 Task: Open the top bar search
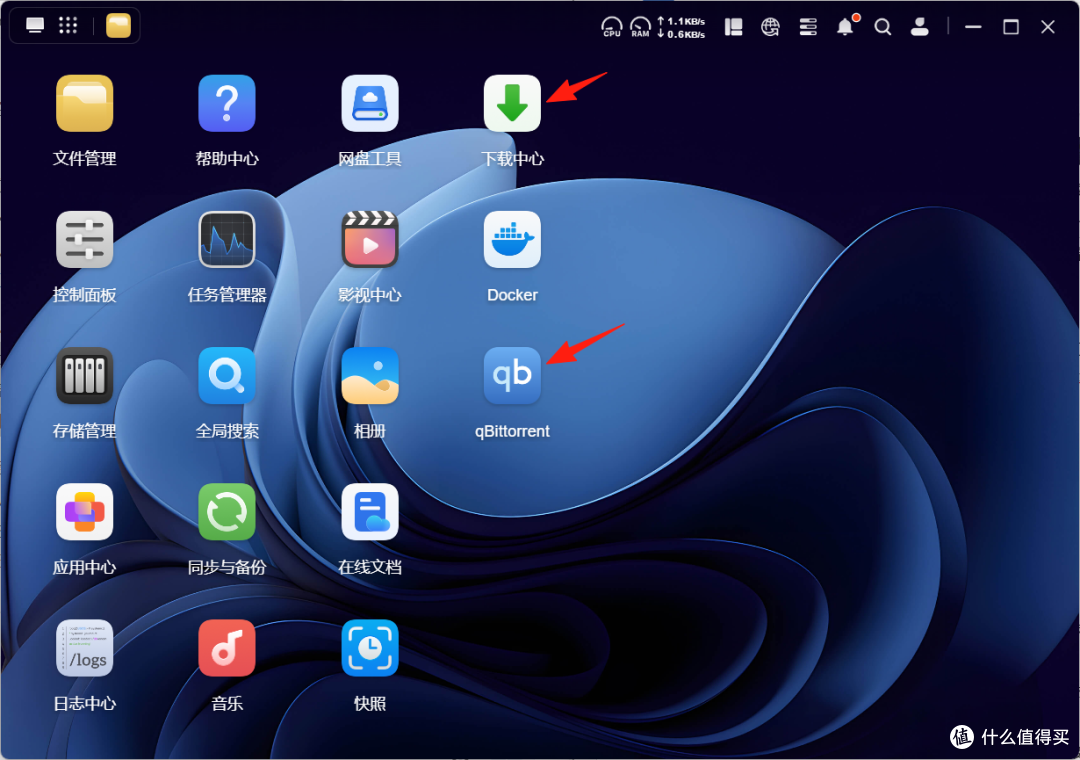[x=882, y=27]
